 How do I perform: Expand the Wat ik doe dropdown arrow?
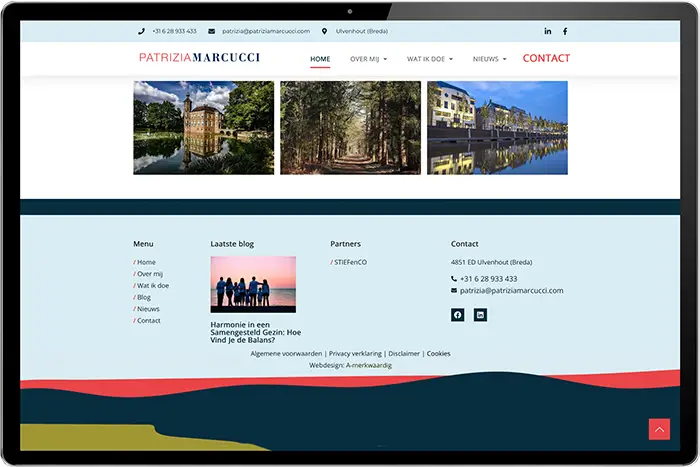tap(451, 59)
